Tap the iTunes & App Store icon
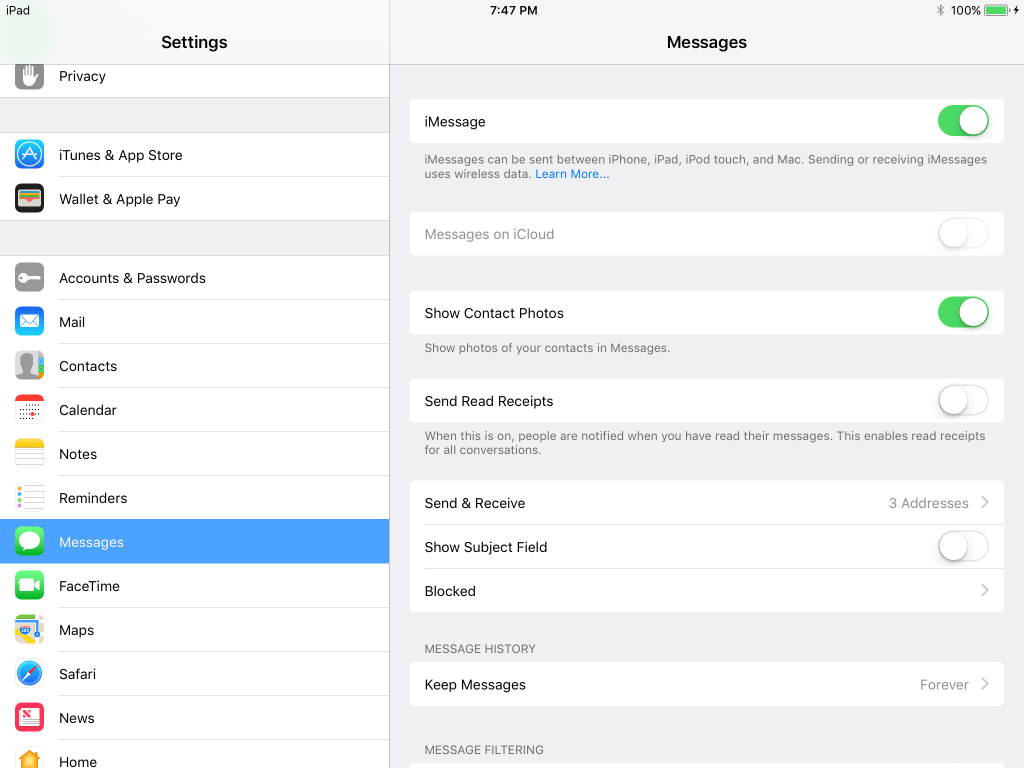Image resolution: width=1024 pixels, height=768 pixels. click(29, 155)
